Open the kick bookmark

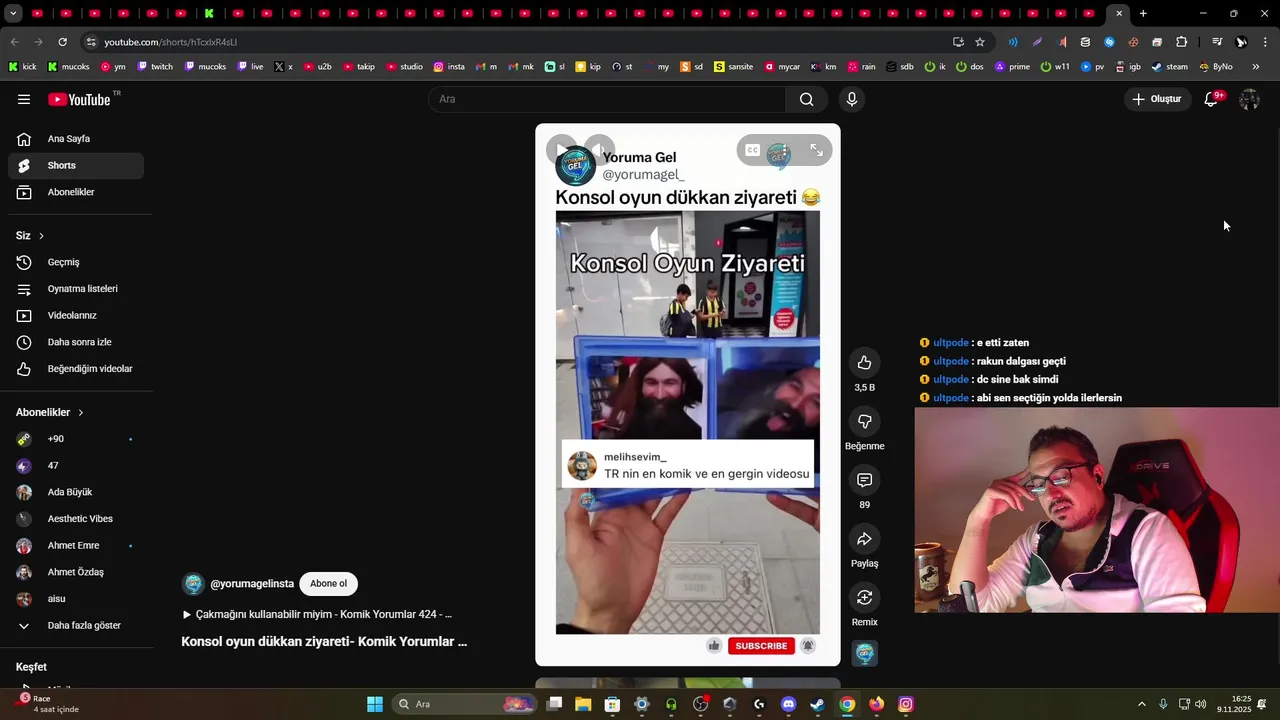pyautogui.click(x=22, y=67)
